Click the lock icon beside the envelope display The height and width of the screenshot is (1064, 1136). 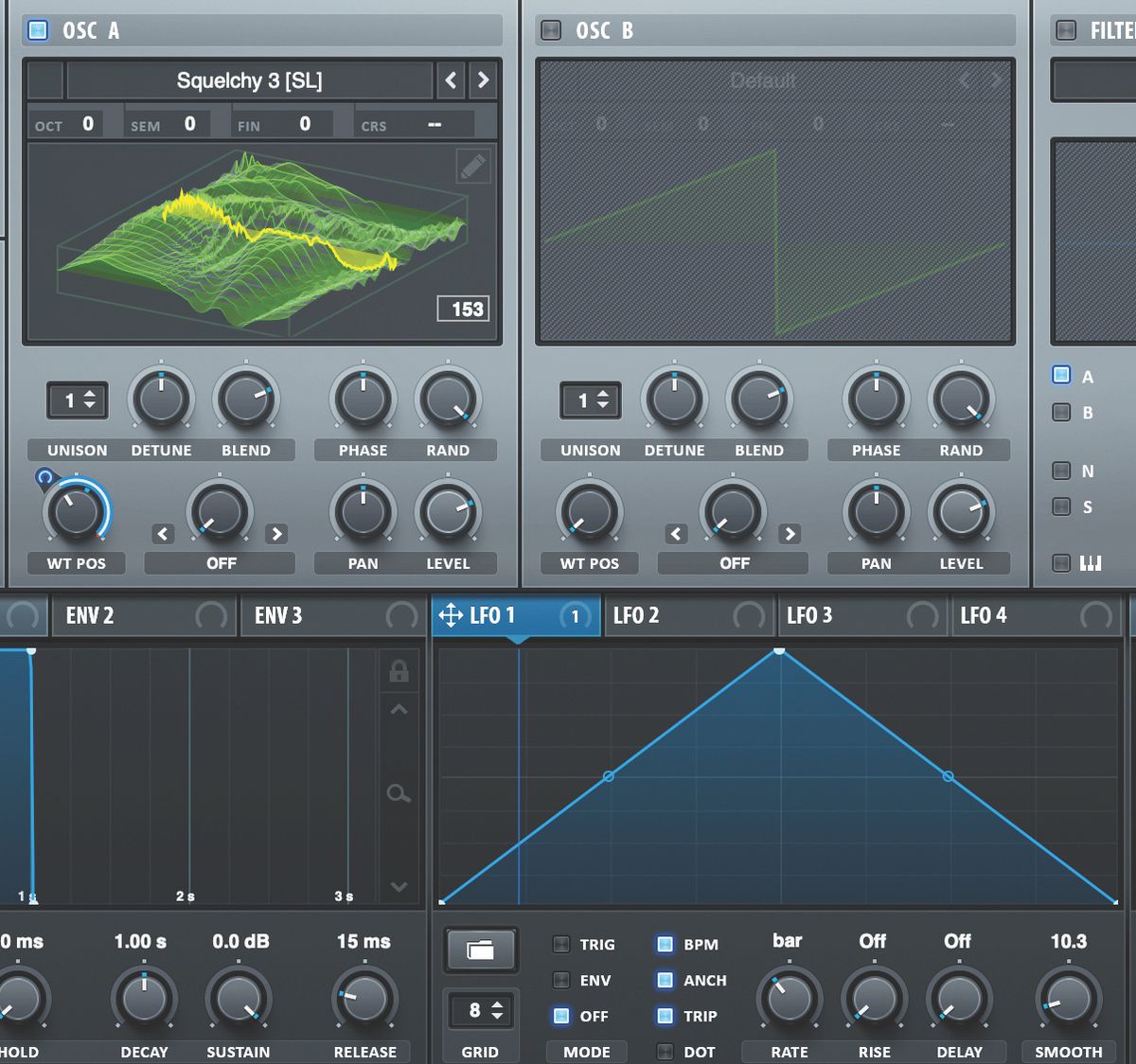click(x=399, y=670)
